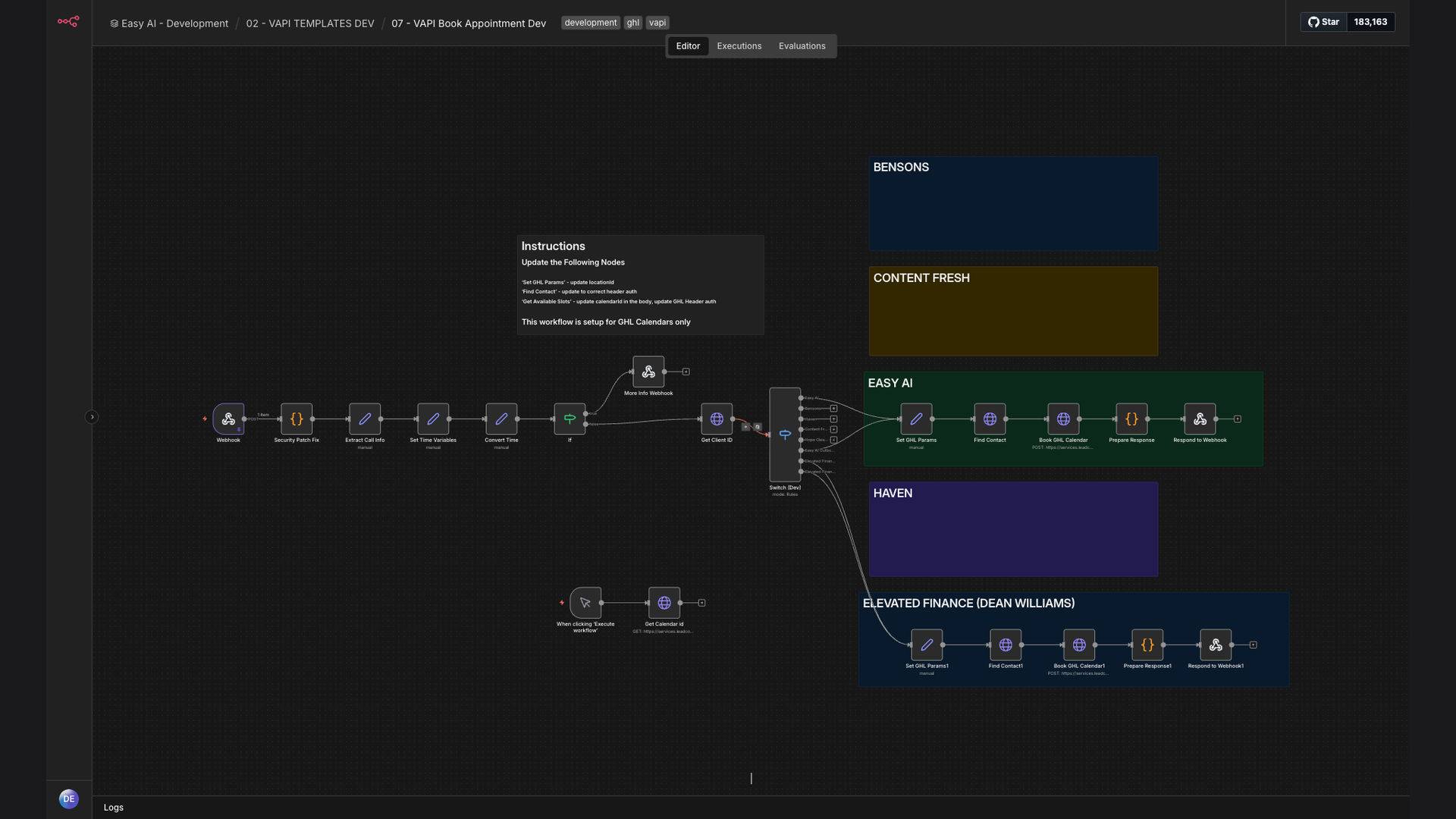Image resolution: width=1456 pixels, height=819 pixels.
Task: Open the Get Calendar id HTTP node
Action: click(664, 603)
